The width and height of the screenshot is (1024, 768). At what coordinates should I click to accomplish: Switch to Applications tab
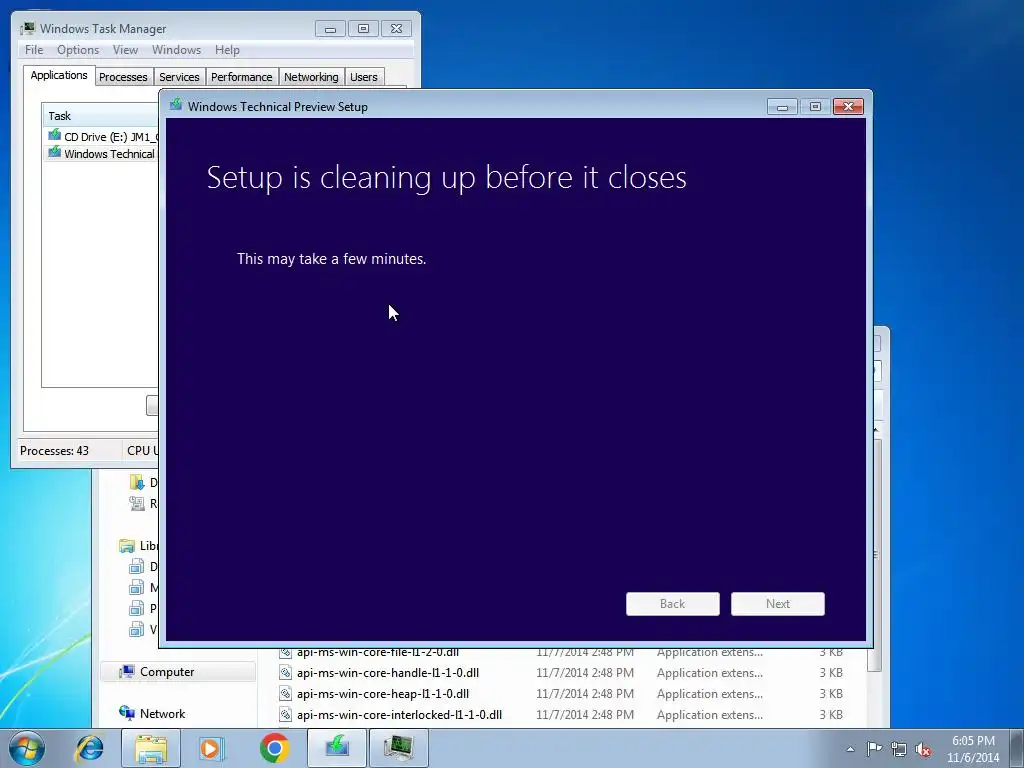click(59, 75)
